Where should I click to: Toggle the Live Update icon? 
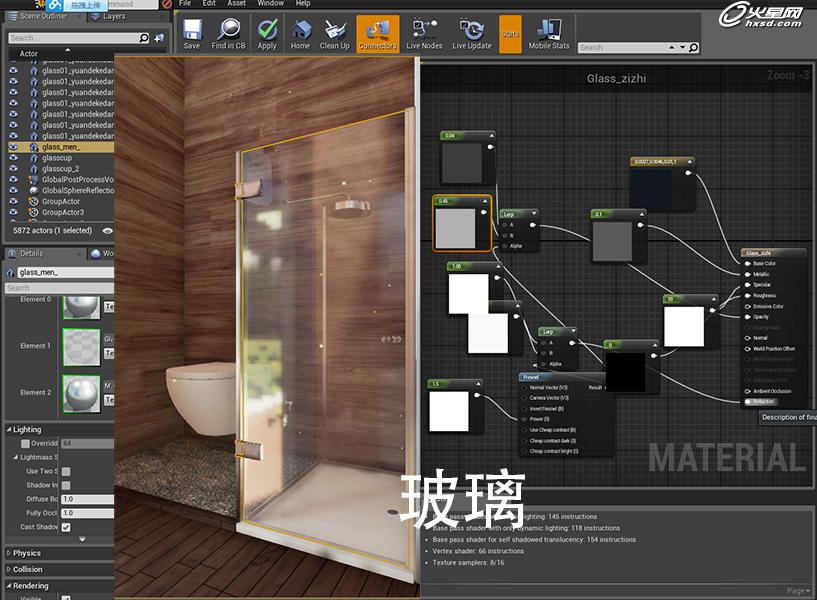click(471, 33)
